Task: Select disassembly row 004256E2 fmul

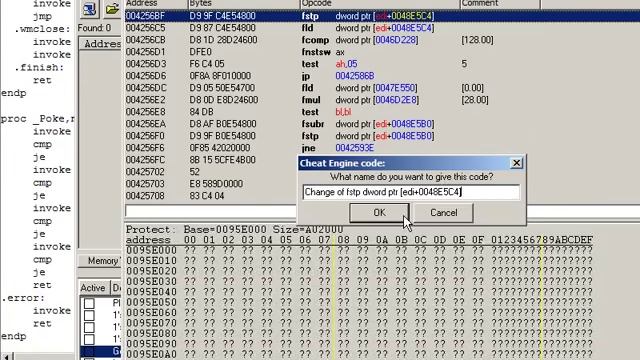Action: 382,100
